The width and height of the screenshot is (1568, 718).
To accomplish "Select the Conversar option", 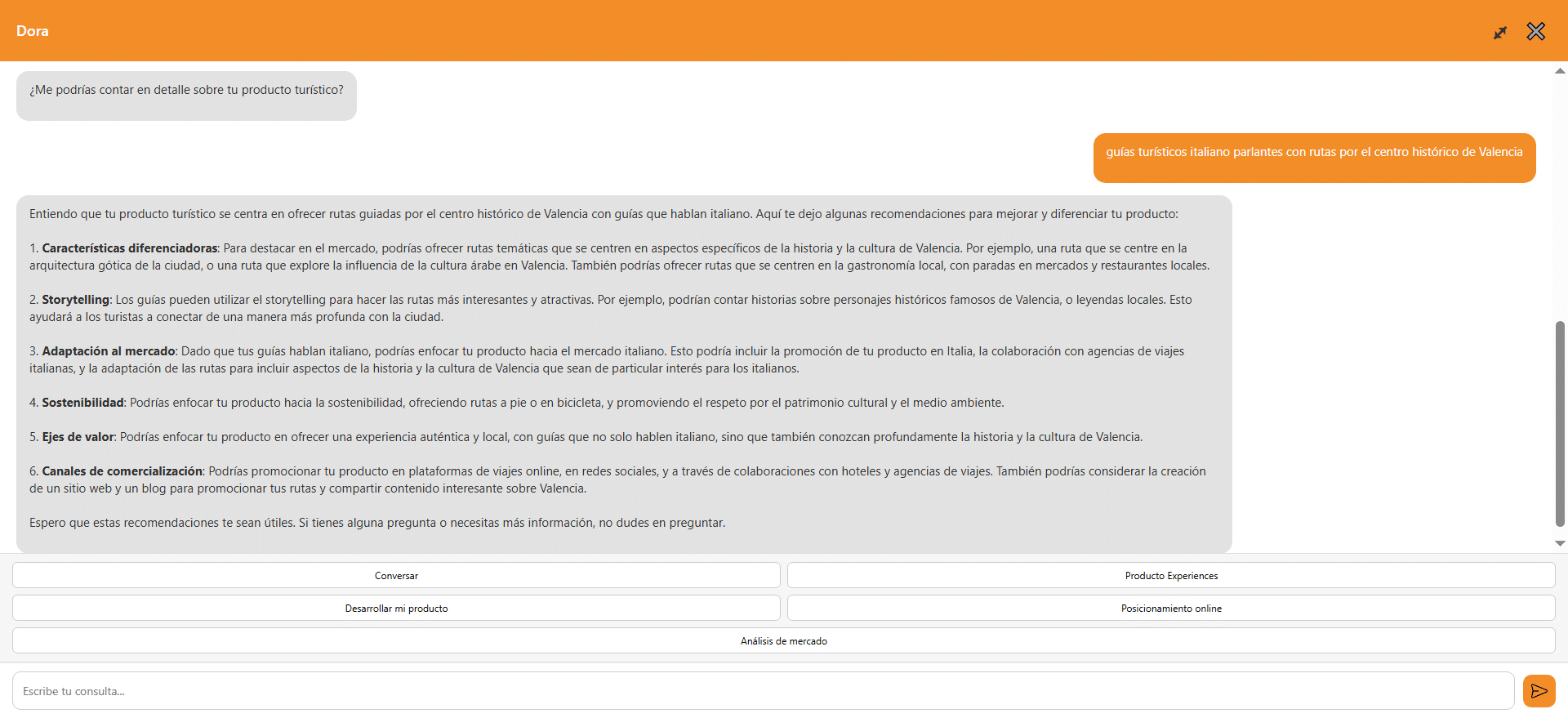I will 396,576.
